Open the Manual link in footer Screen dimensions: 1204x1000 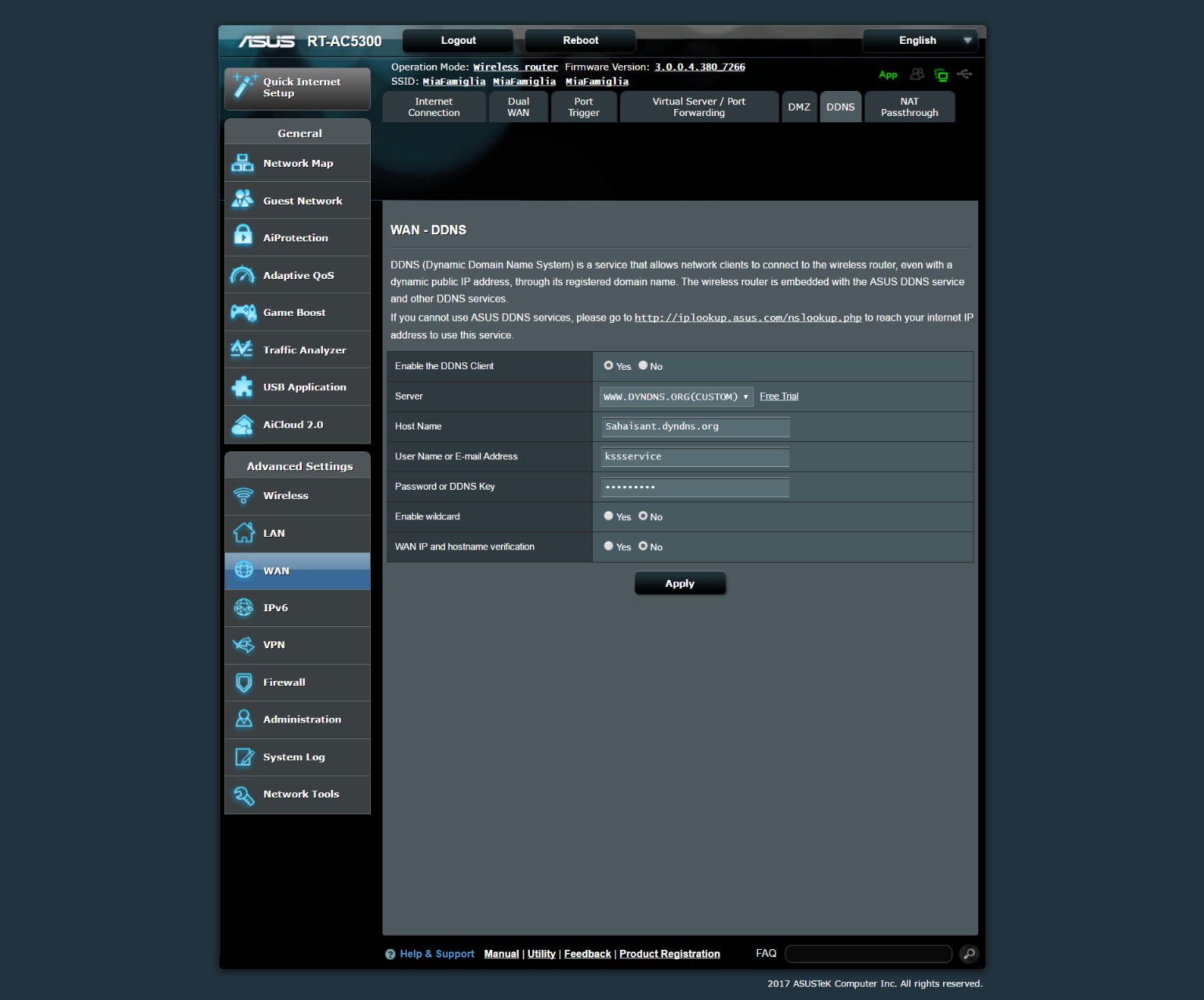pyautogui.click(x=501, y=954)
